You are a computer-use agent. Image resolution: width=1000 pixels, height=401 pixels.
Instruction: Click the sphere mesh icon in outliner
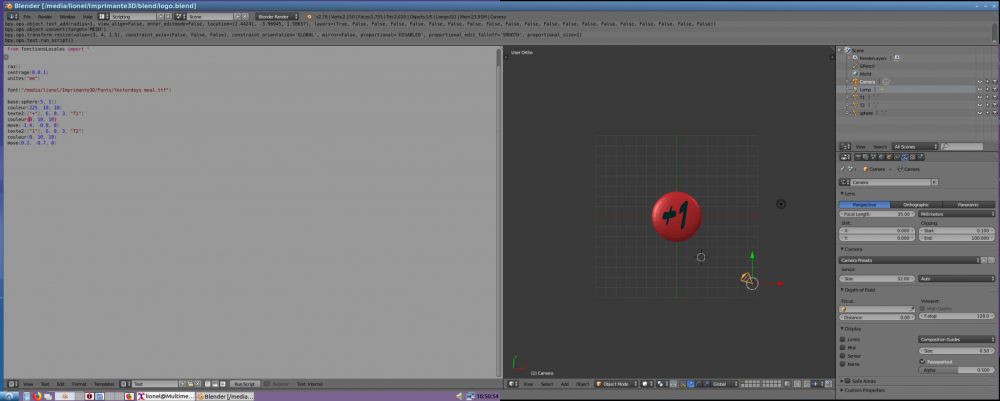click(855, 113)
